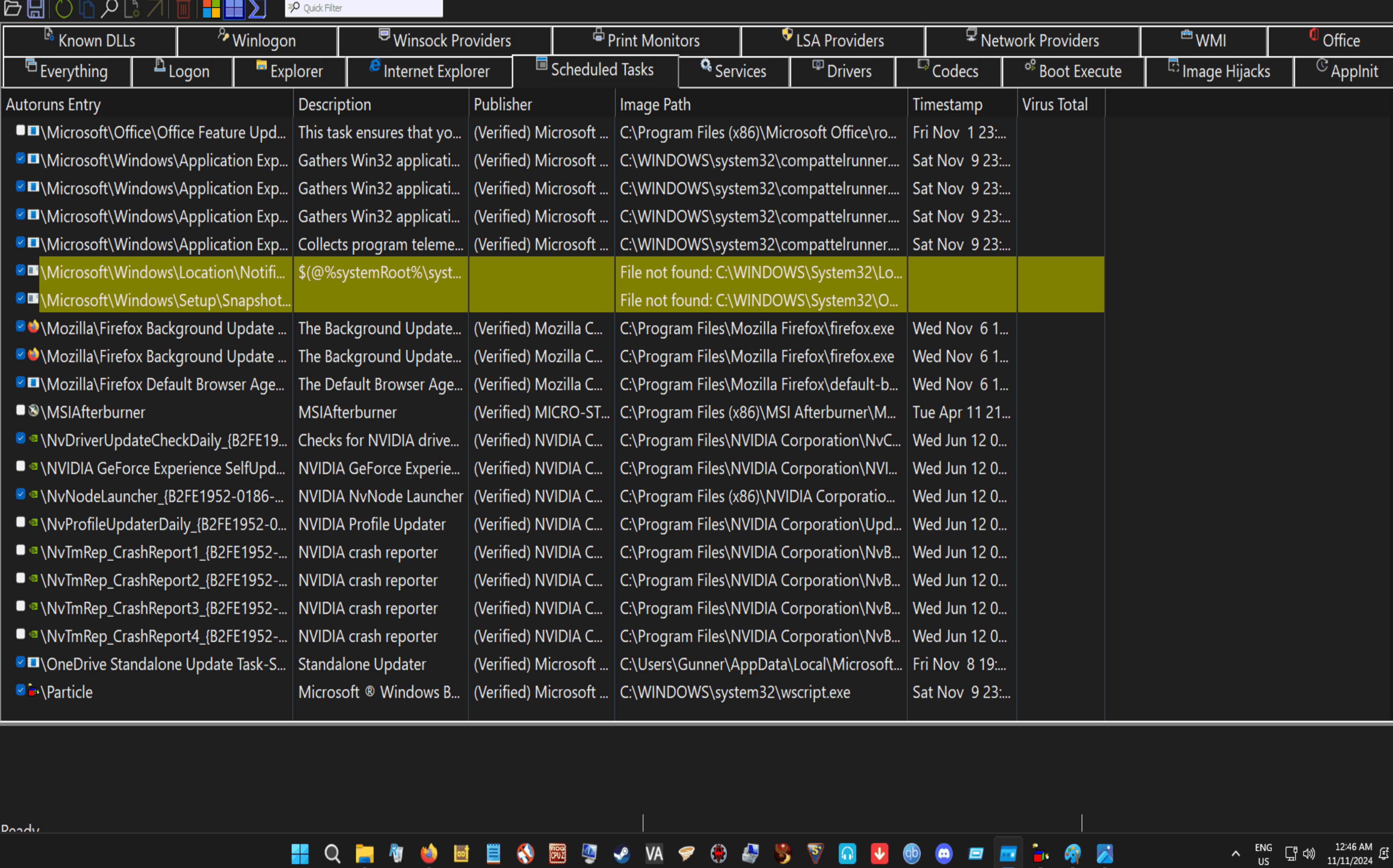
Task: Sort by the Image Path column header
Action: (x=761, y=104)
